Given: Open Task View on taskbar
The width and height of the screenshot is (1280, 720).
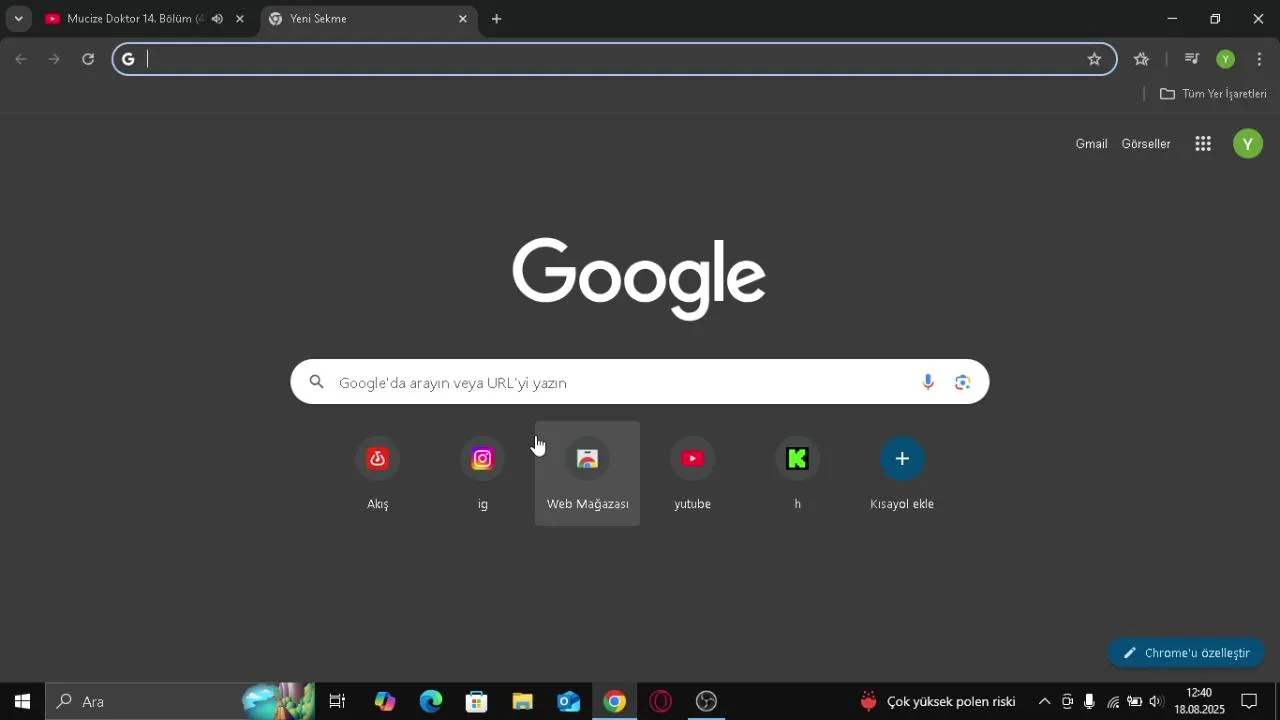Looking at the screenshot, I should click(x=337, y=702).
